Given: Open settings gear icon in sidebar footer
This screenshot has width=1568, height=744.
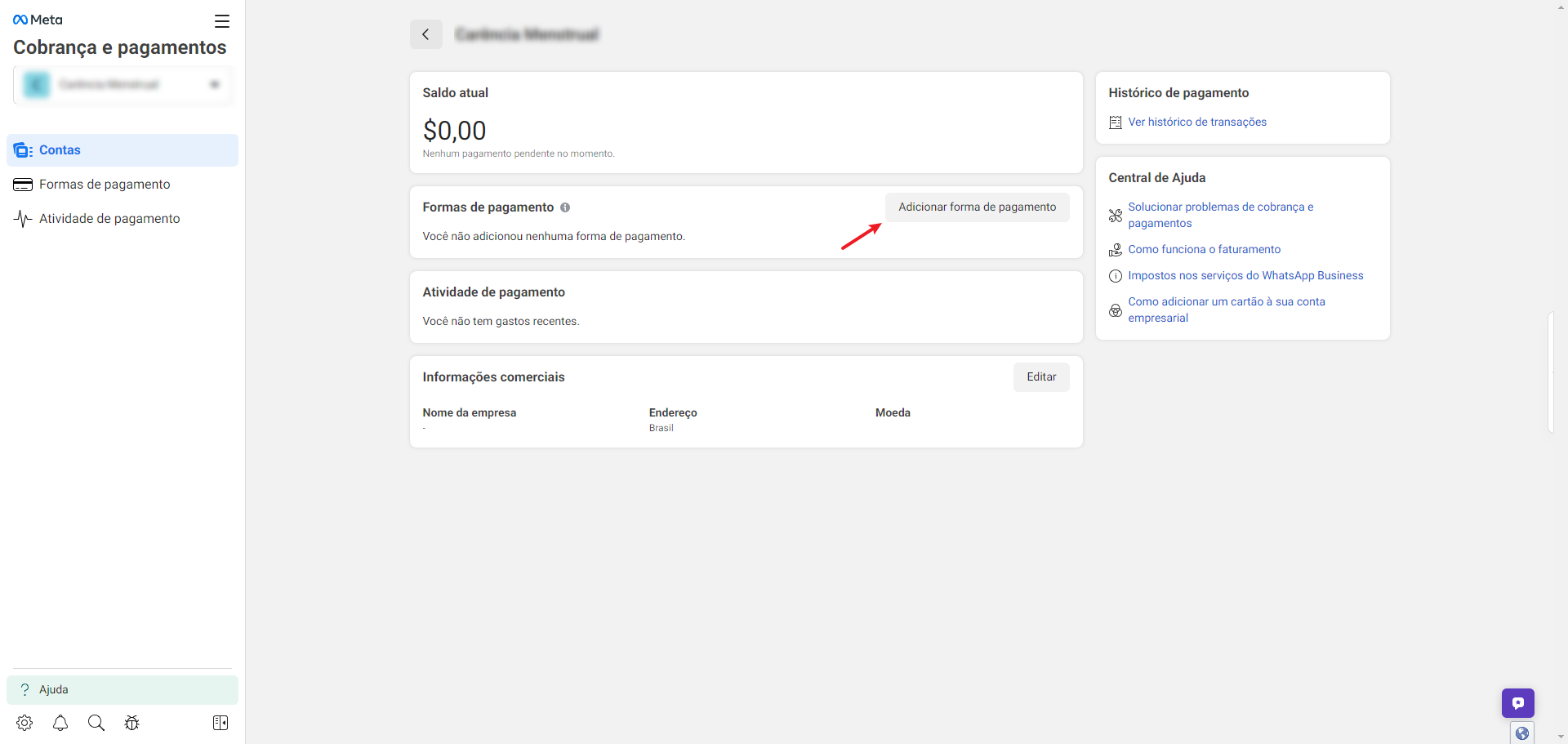Looking at the screenshot, I should point(24,723).
